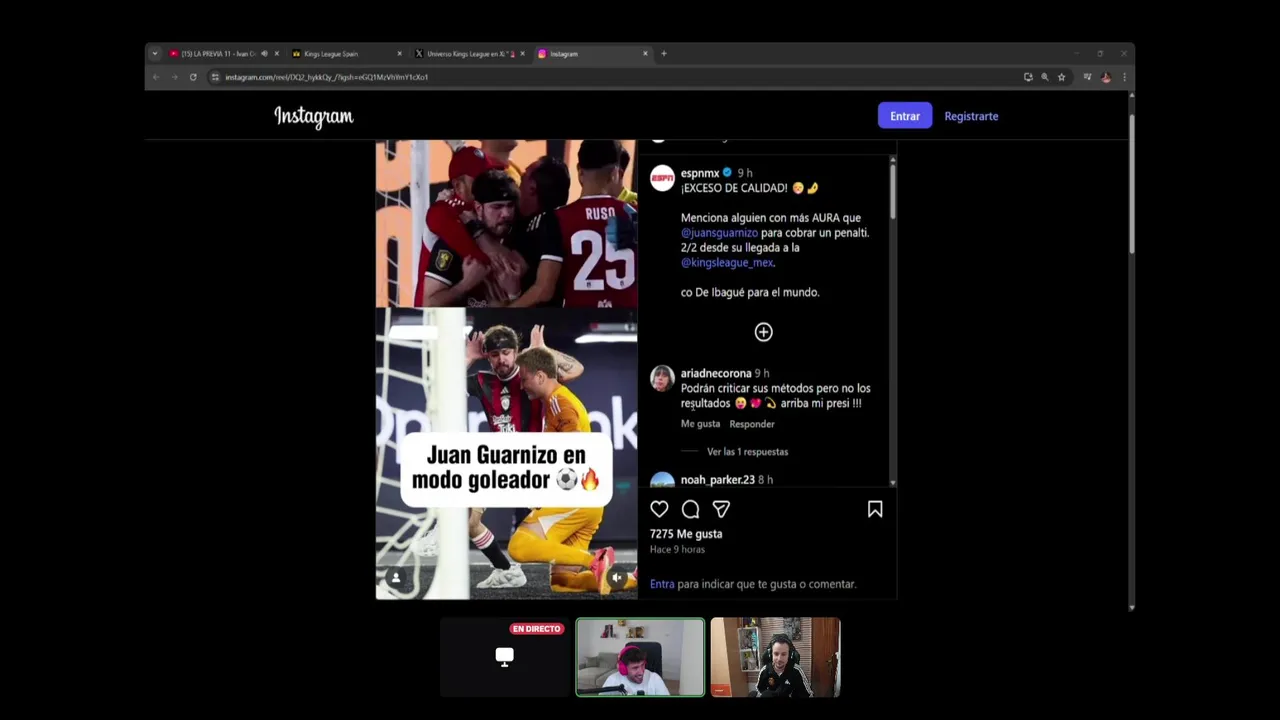Screen dimensions: 1280x720
Task: Click the Entra link to comment
Action: tap(662, 584)
